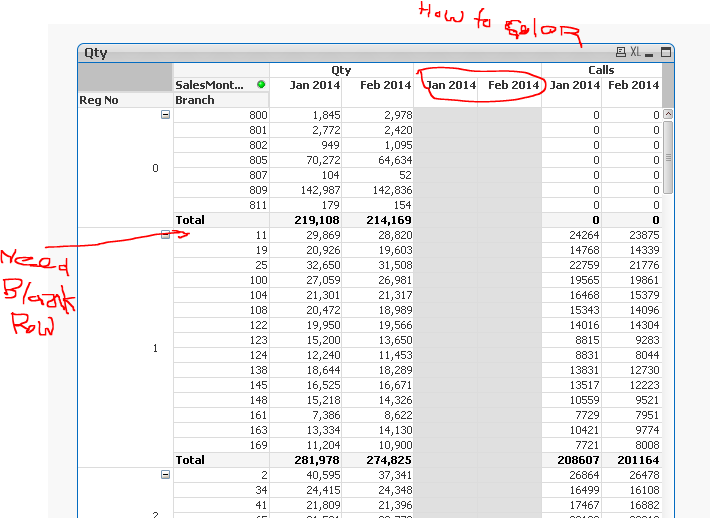Click the Qty expression column header
The image size is (710, 518).
coord(341,70)
